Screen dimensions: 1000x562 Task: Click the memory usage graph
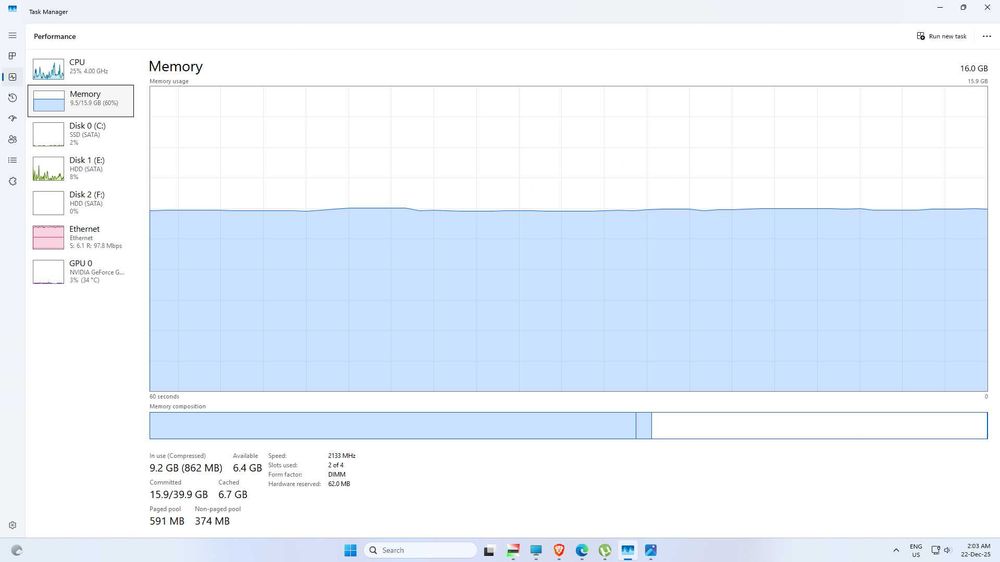pos(568,239)
